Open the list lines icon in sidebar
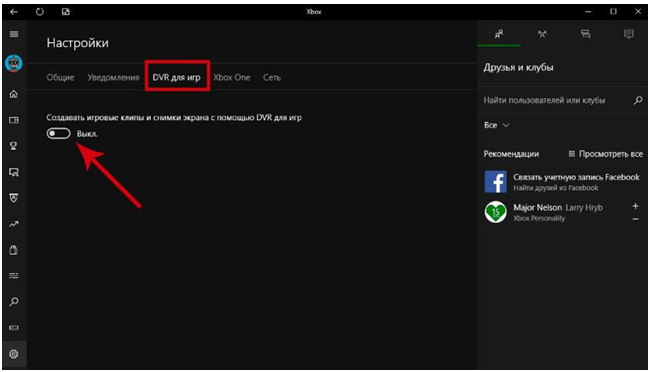The height and width of the screenshot is (372, 650). coord(14,276)
